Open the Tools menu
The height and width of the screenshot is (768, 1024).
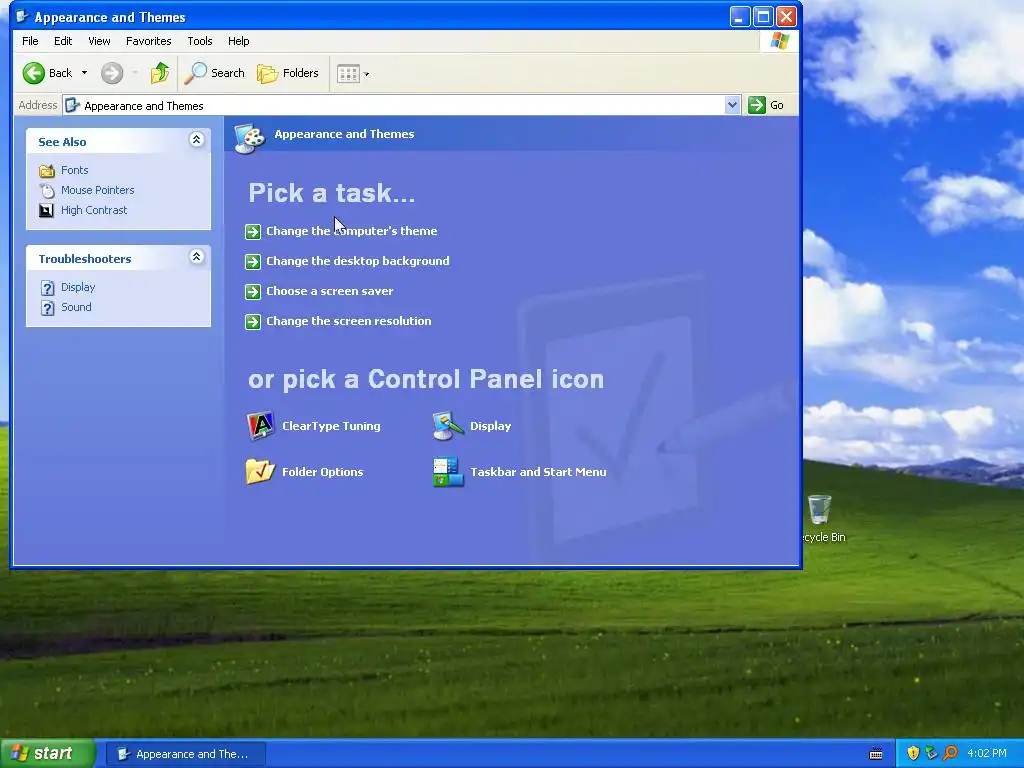click(200, 41)
